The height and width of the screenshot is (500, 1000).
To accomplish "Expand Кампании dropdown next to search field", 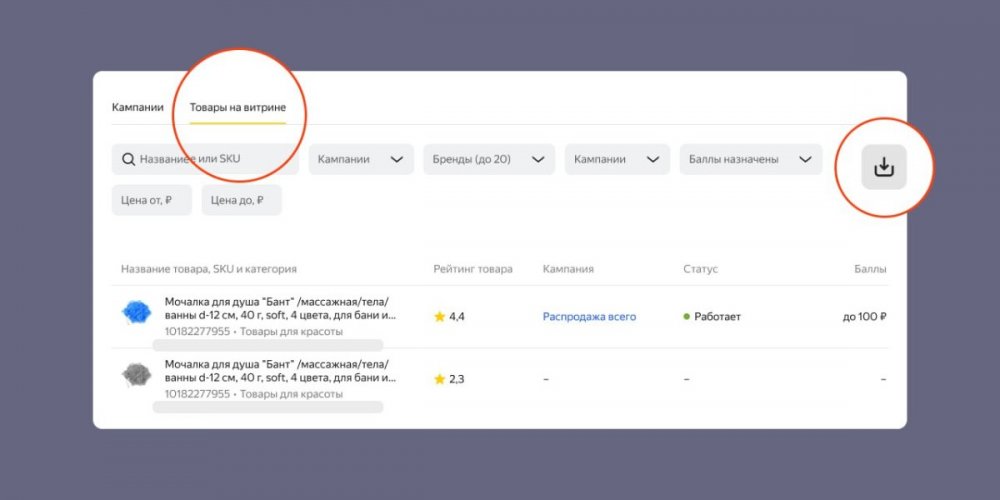I will (x=360, y=159).
